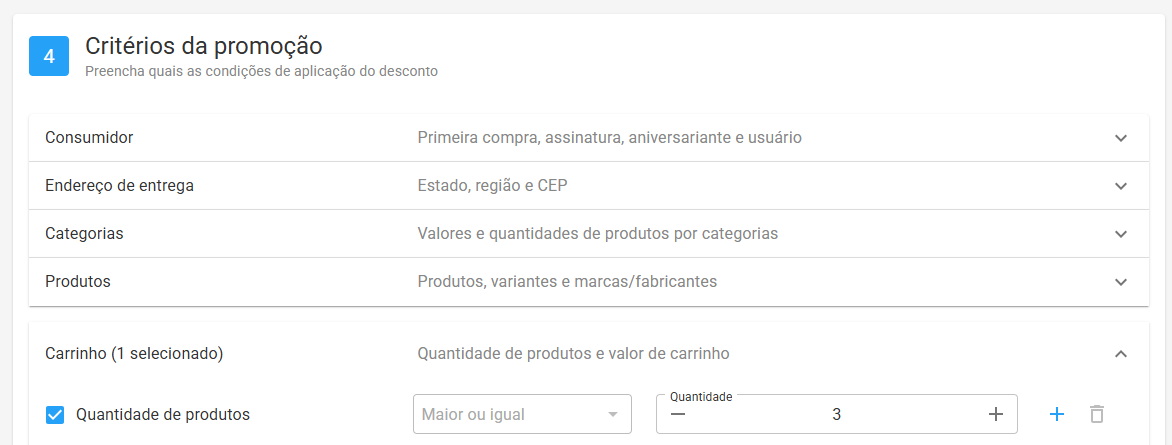Screen dimensions: 1172x445
Task: Click the Quantidade de produtos label
Action: point(163,414)
